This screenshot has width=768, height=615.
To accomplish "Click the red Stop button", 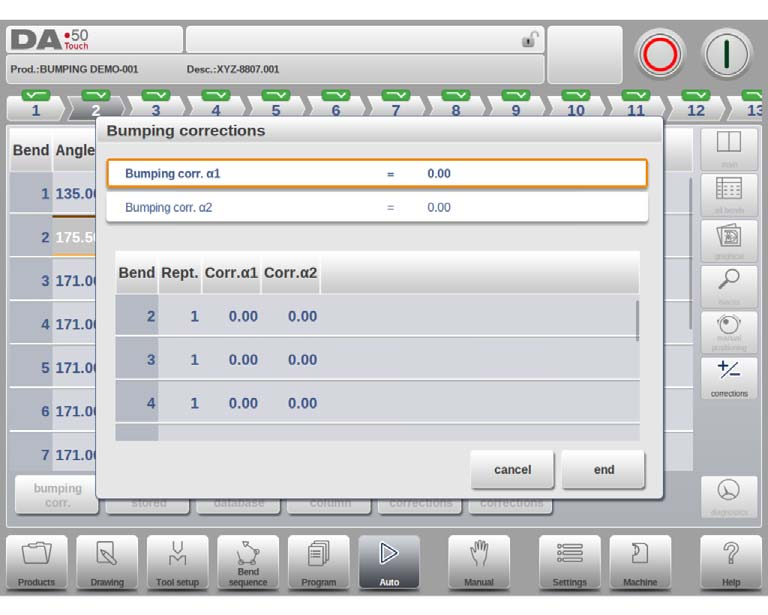I will tap(660, 54).
